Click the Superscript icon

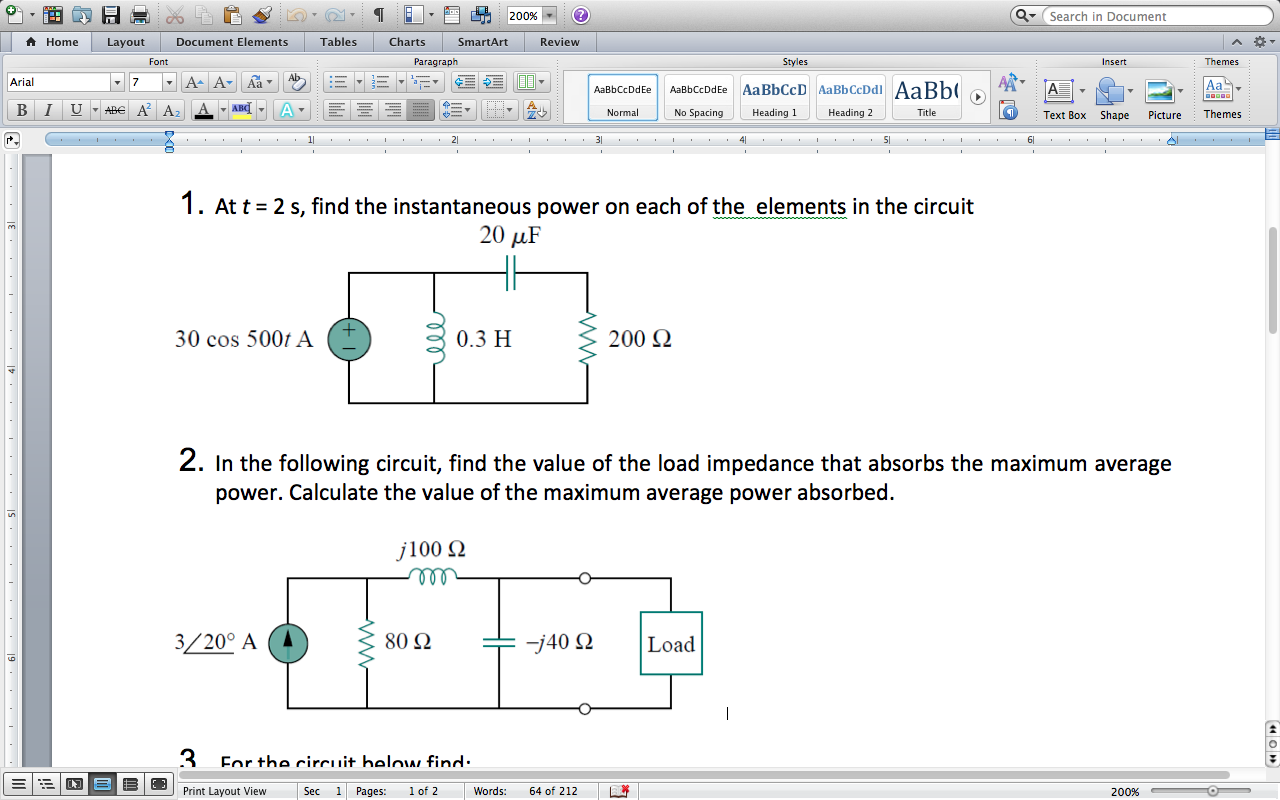point(144,110)
